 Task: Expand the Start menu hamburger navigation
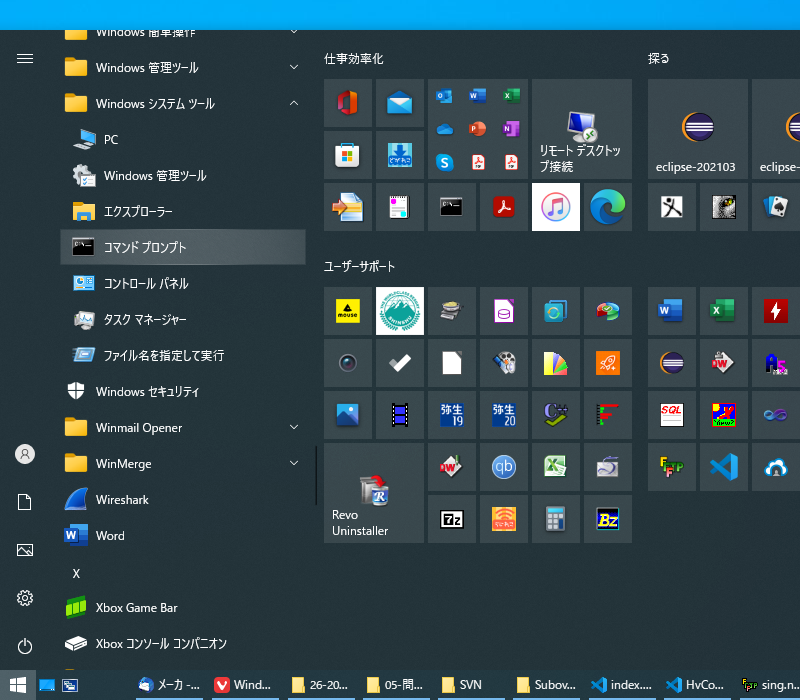click(25, 59)
